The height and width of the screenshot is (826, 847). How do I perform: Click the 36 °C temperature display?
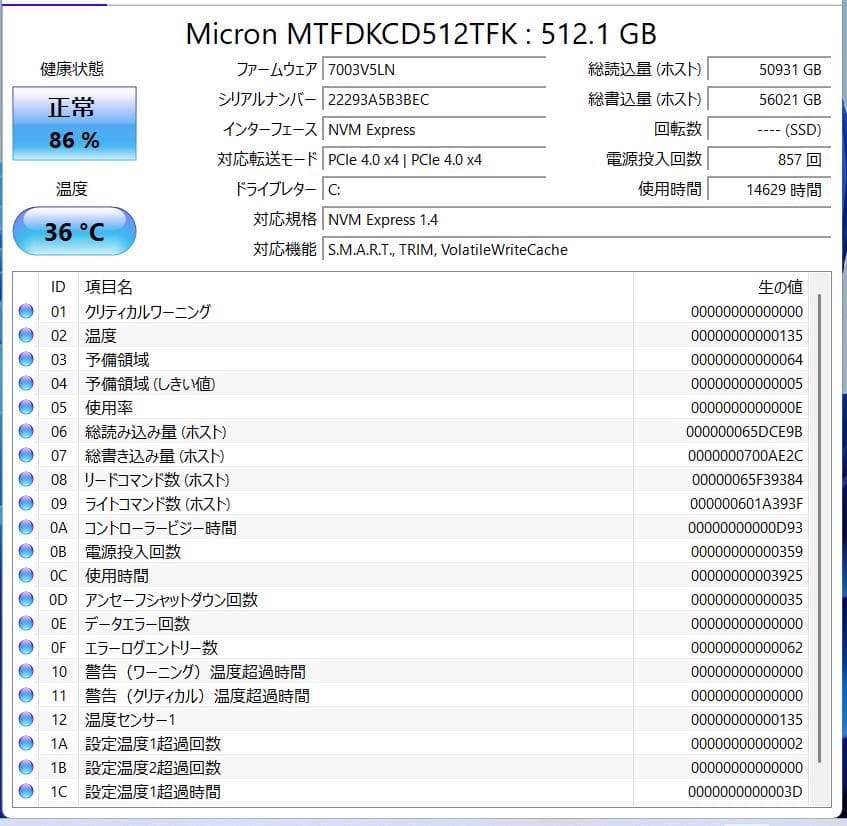pyautogui.click(x=73, y=230)
